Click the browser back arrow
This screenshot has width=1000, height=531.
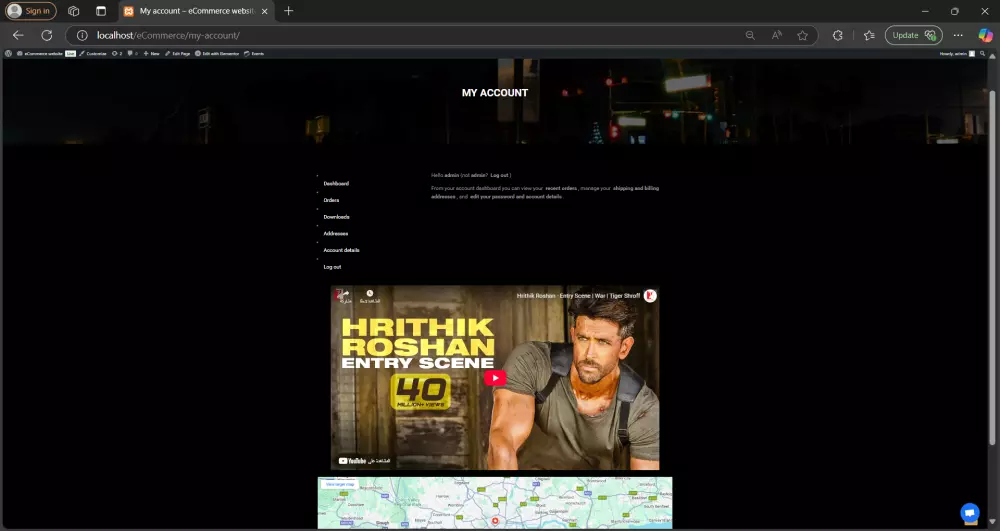click(x=18, y=35)
